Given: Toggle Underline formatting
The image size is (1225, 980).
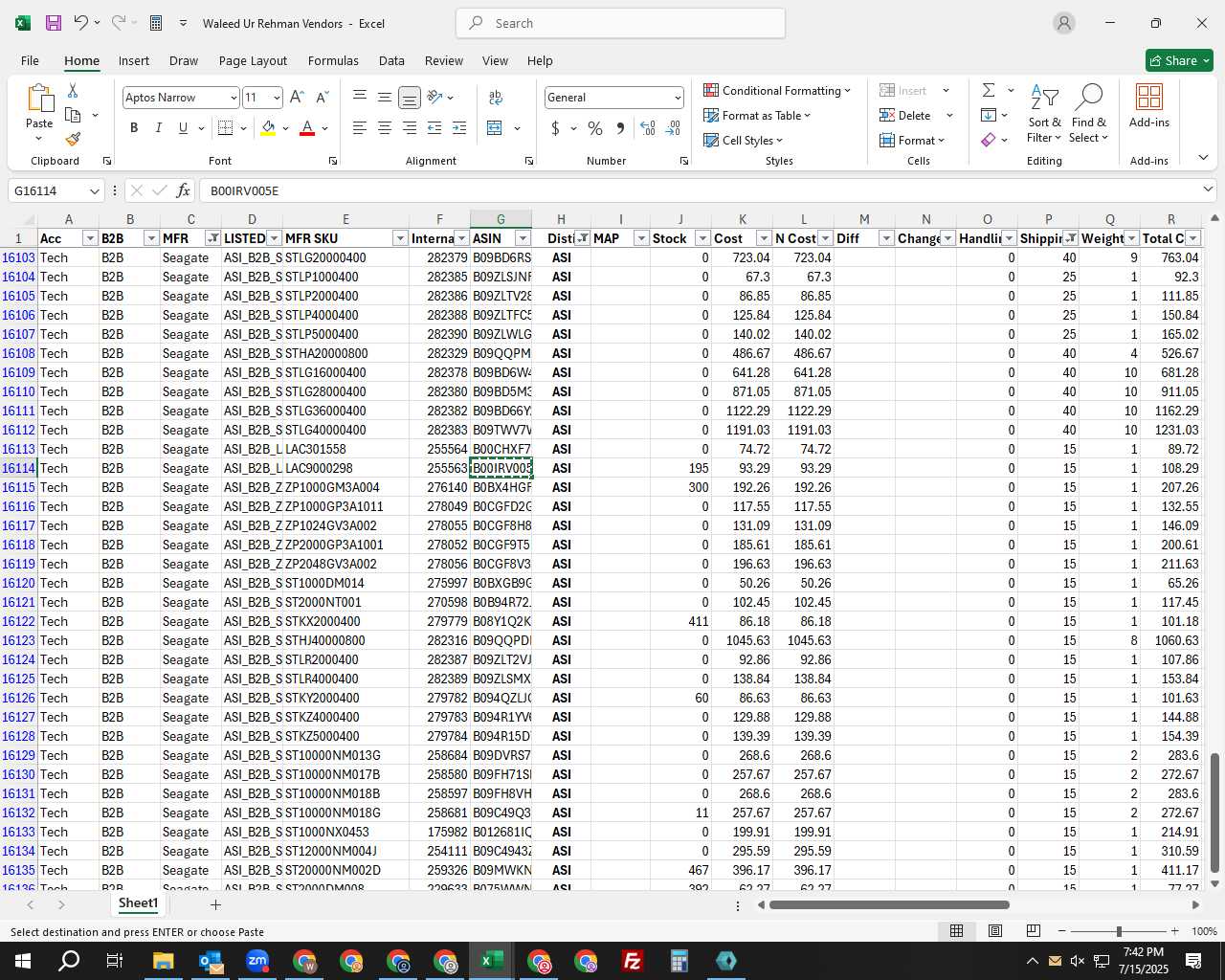Looking at the screenshot, I should [x=183, y=128].
